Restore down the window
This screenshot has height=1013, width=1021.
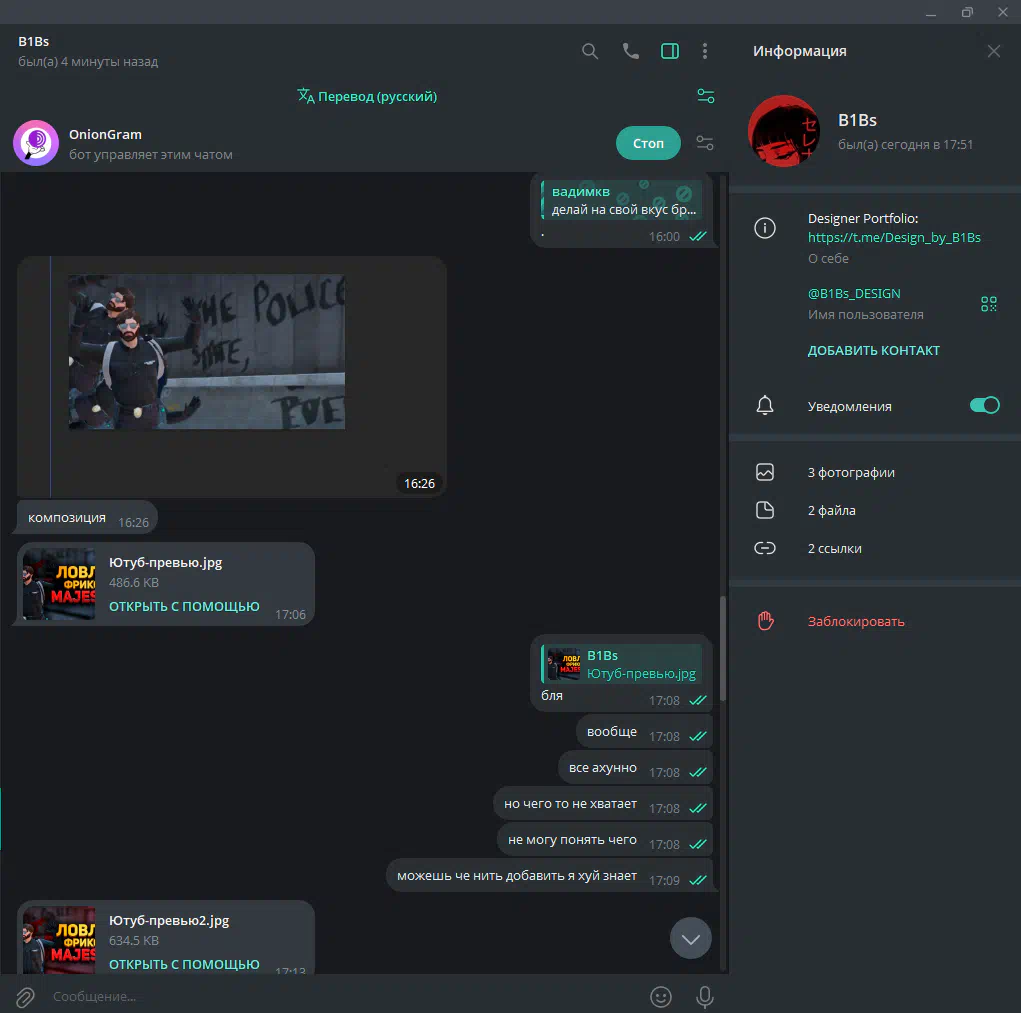coord(967,12)
